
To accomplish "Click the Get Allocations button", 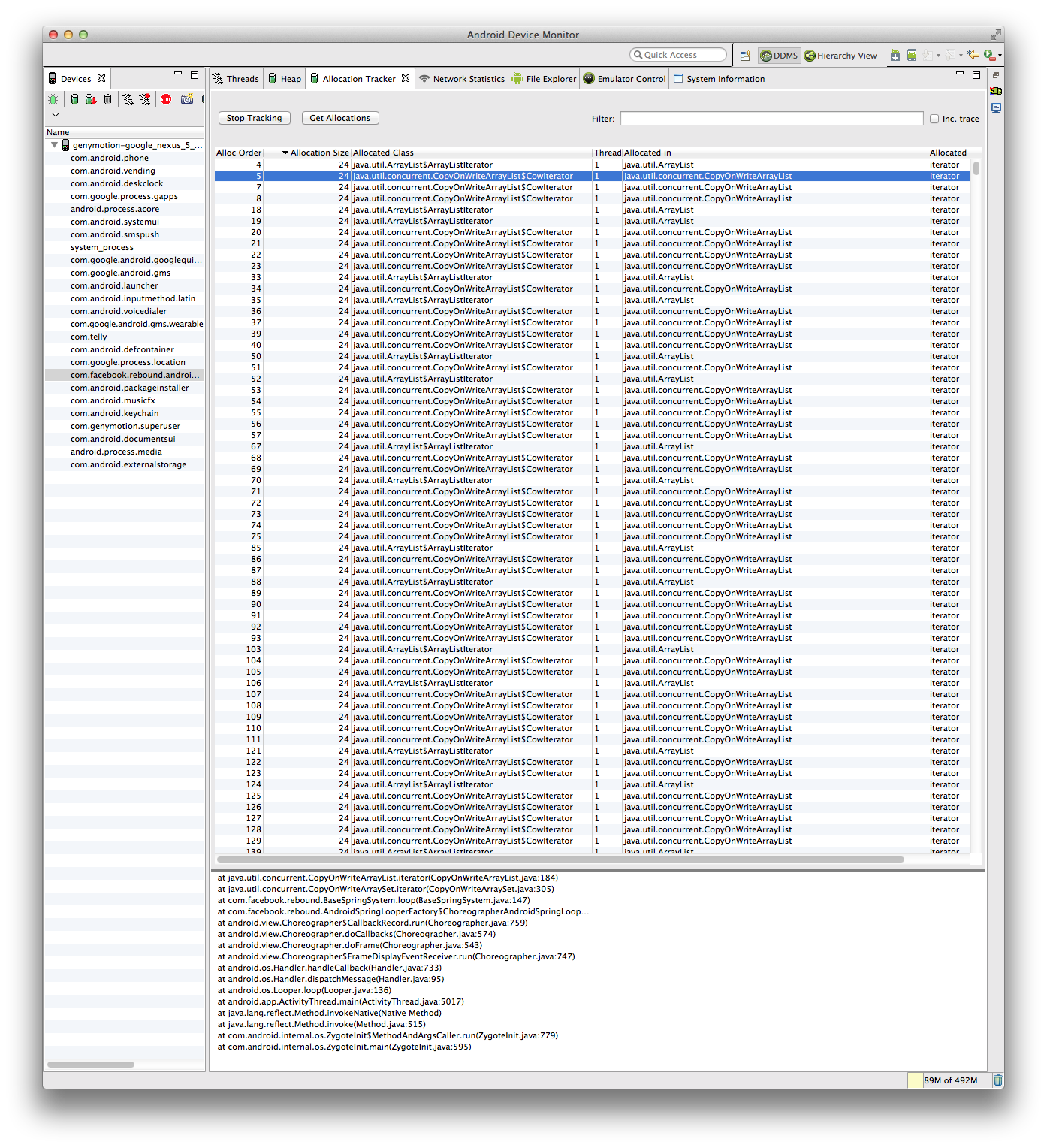I will click(339, 118).
